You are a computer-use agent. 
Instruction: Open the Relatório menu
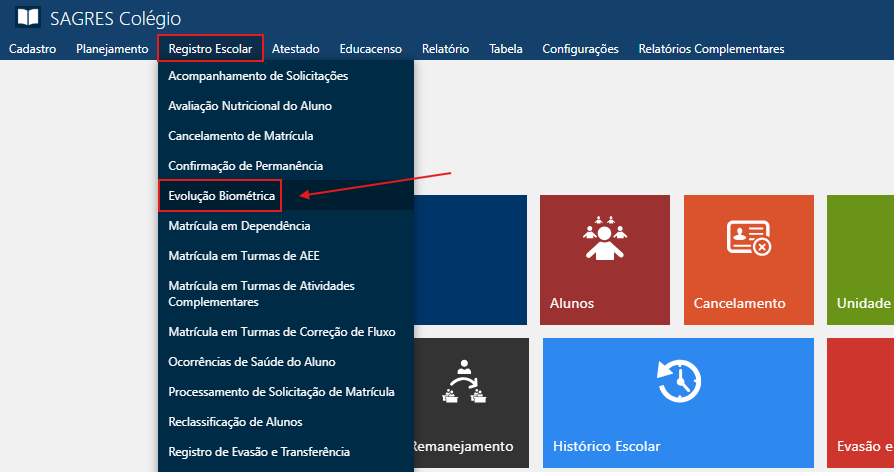(445, 49)
